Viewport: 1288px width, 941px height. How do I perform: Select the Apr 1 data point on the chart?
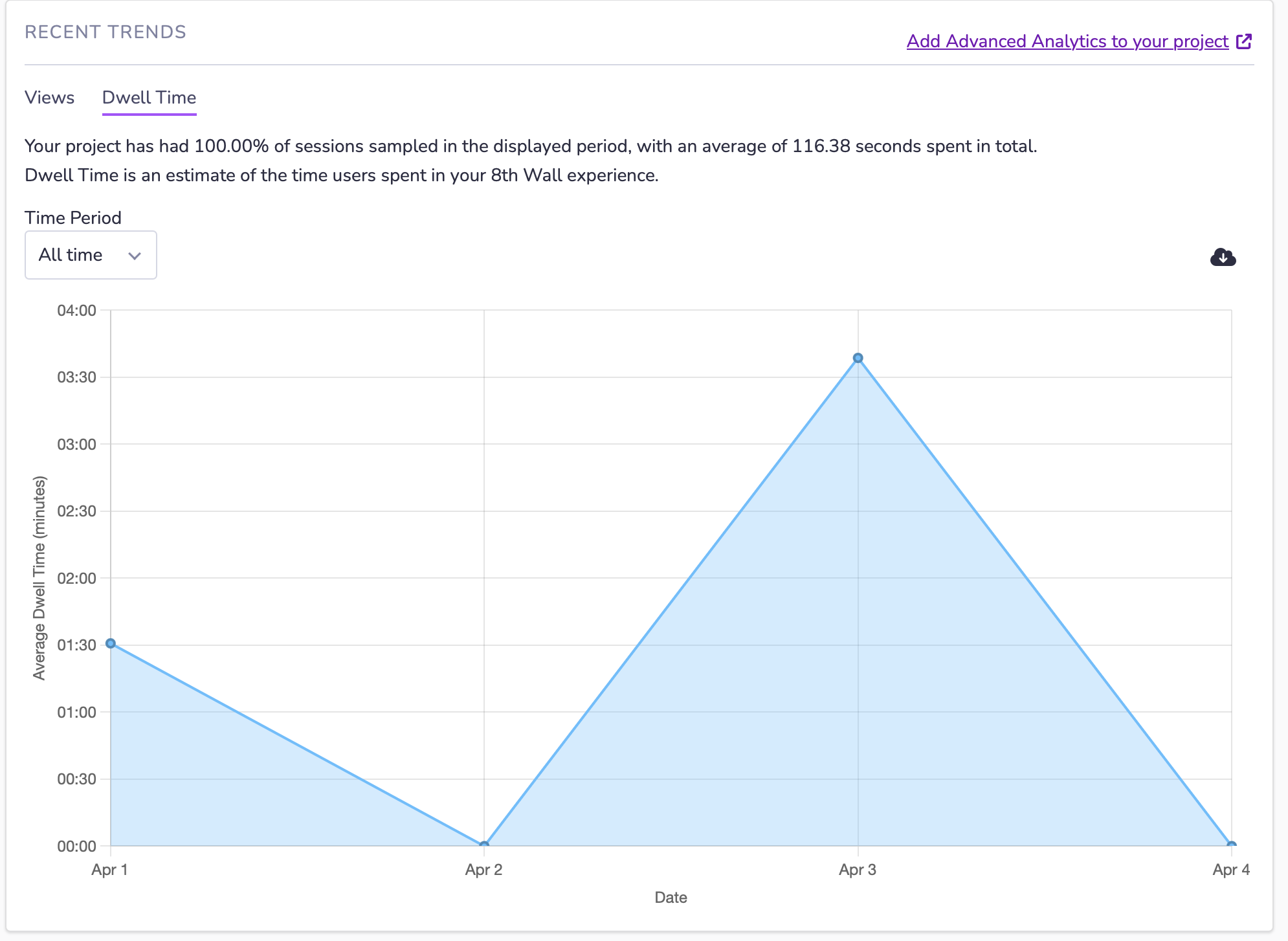pyautogui.click(x=110, y=643)
